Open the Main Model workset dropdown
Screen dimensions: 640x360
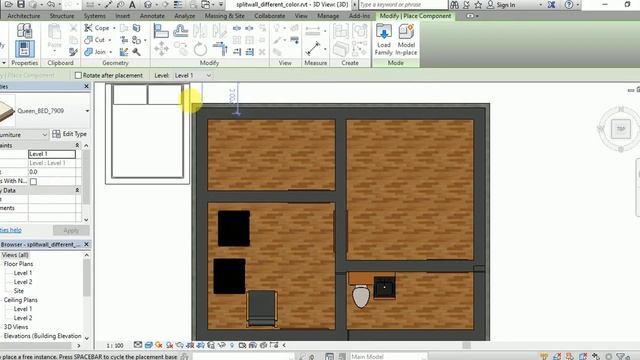point(388,356)
